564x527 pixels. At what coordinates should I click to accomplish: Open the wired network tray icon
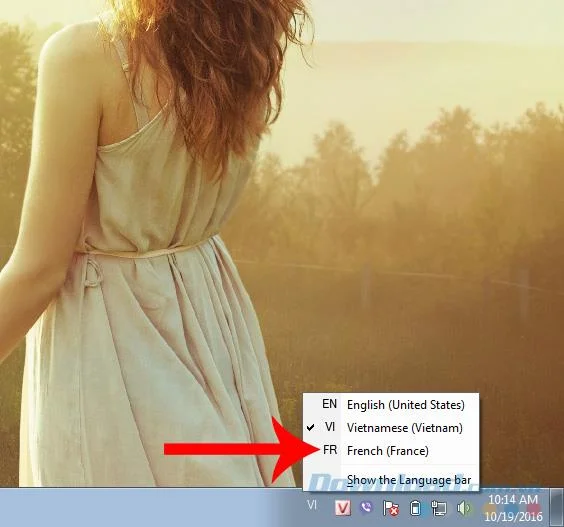439,508
